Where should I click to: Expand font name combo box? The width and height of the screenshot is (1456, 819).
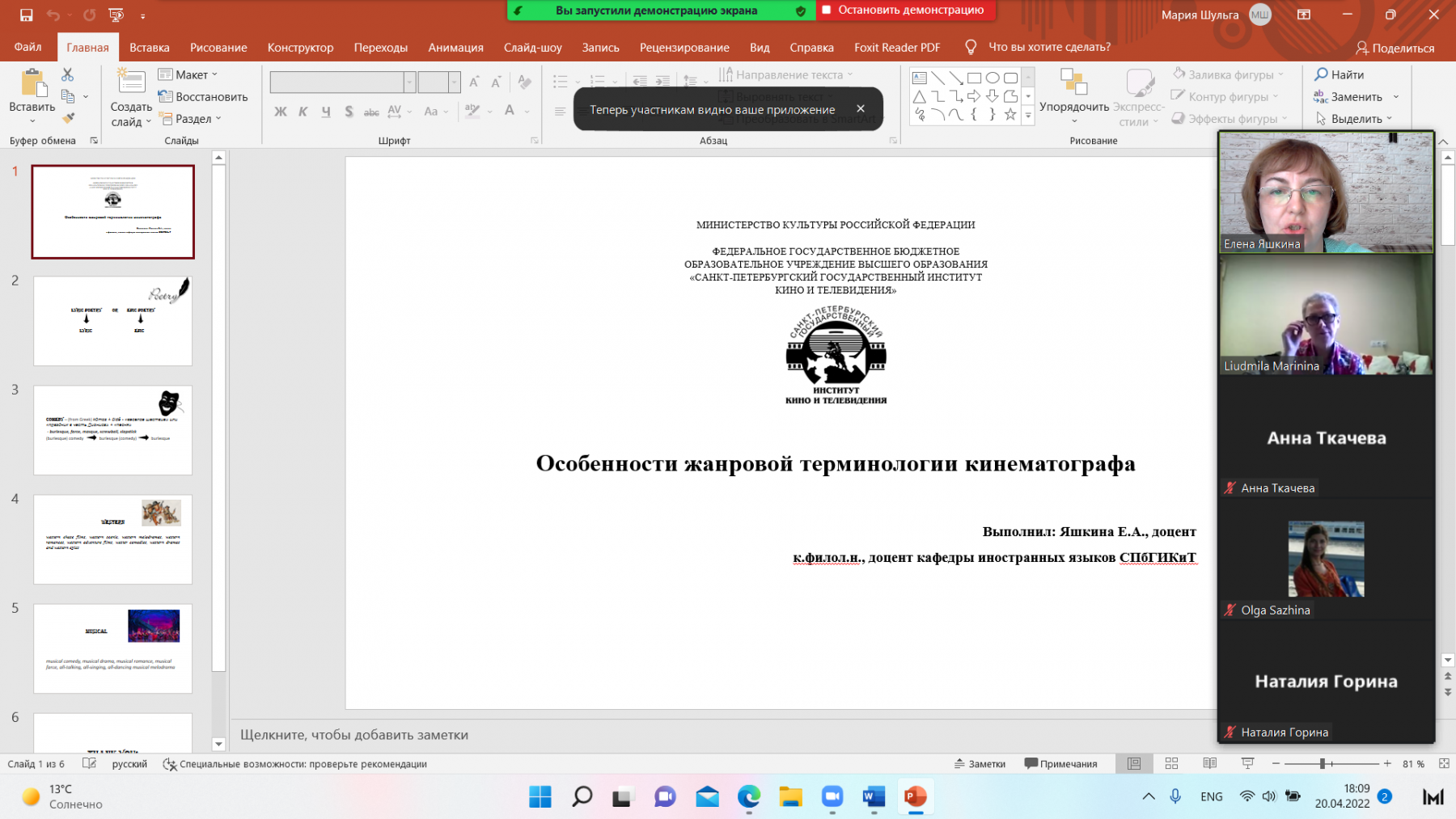410,82
